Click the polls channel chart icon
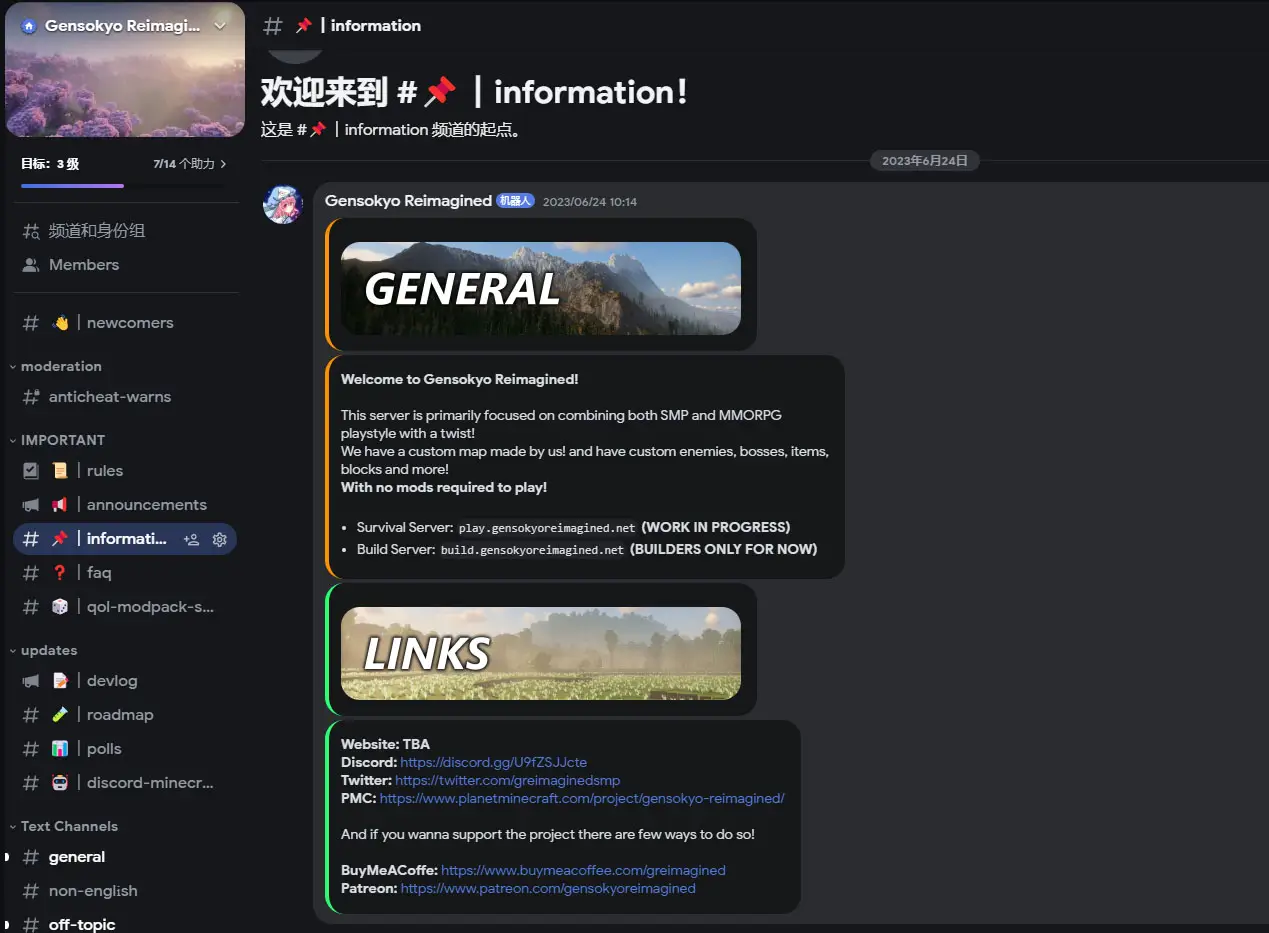Image resolution: width=1269 pixels, height=933 pixels. (60, 748)
